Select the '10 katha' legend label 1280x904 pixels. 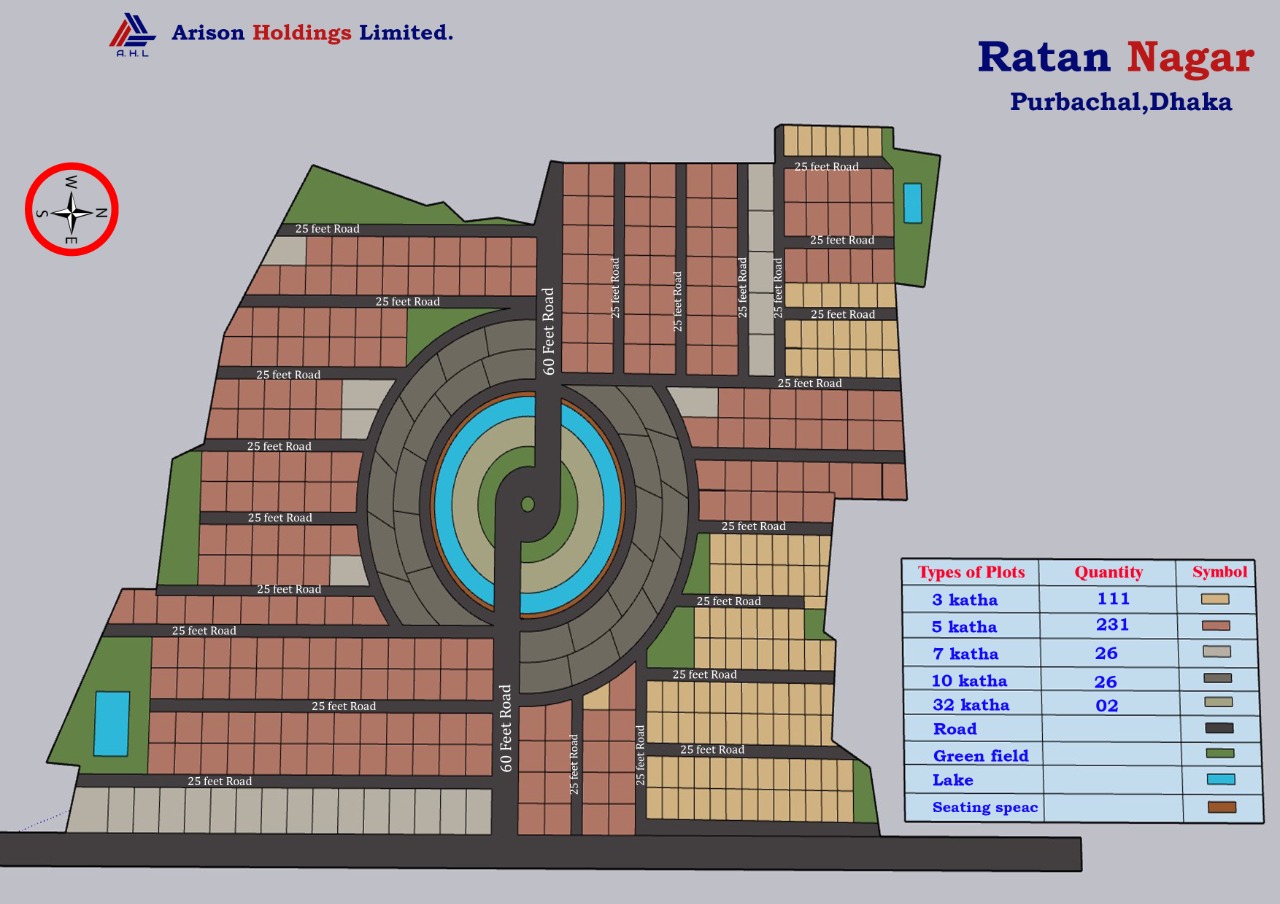click(970, 682)
